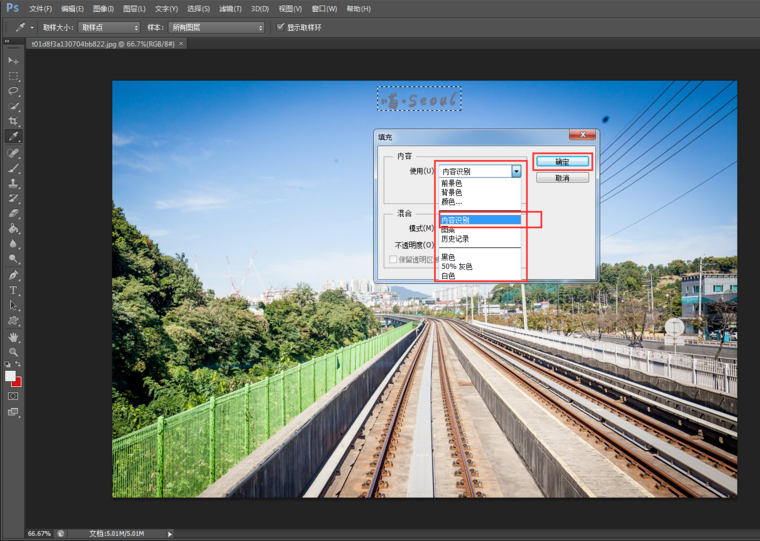The image size is (760, 541).
Task: Cancel the Fill dialog with 取消
Action: [562, 178]
